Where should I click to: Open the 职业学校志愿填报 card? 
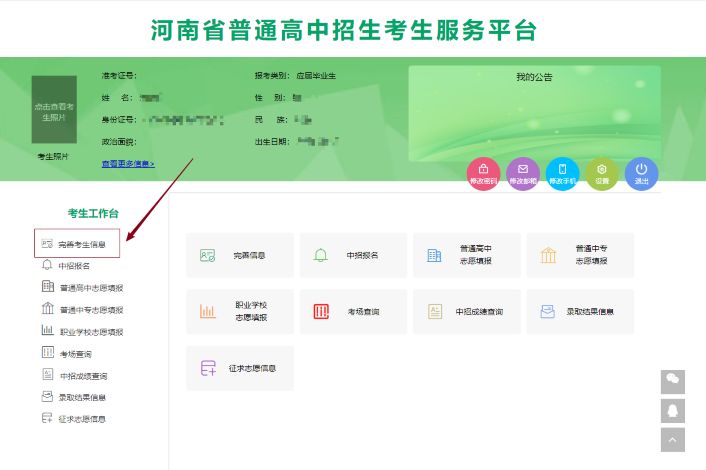(x=240, y=312)
